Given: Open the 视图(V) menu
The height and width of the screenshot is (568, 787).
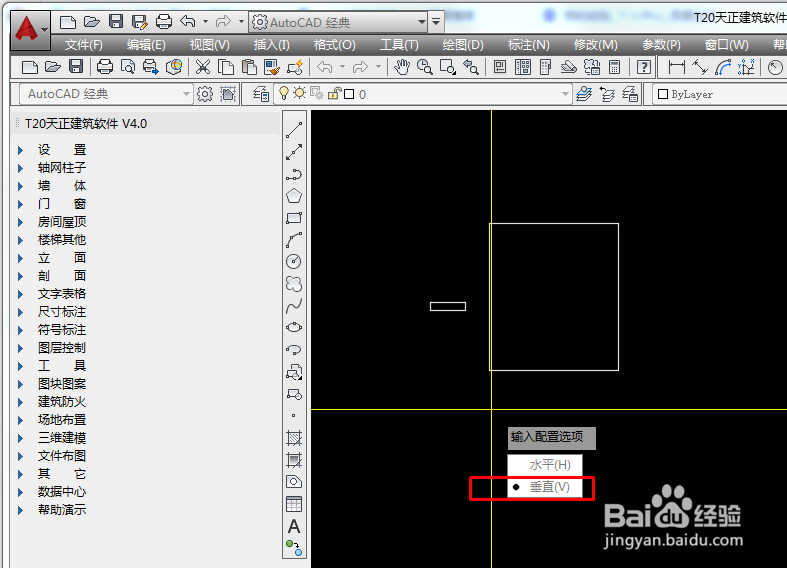Looking at the screenshot, I should [209, 45].
